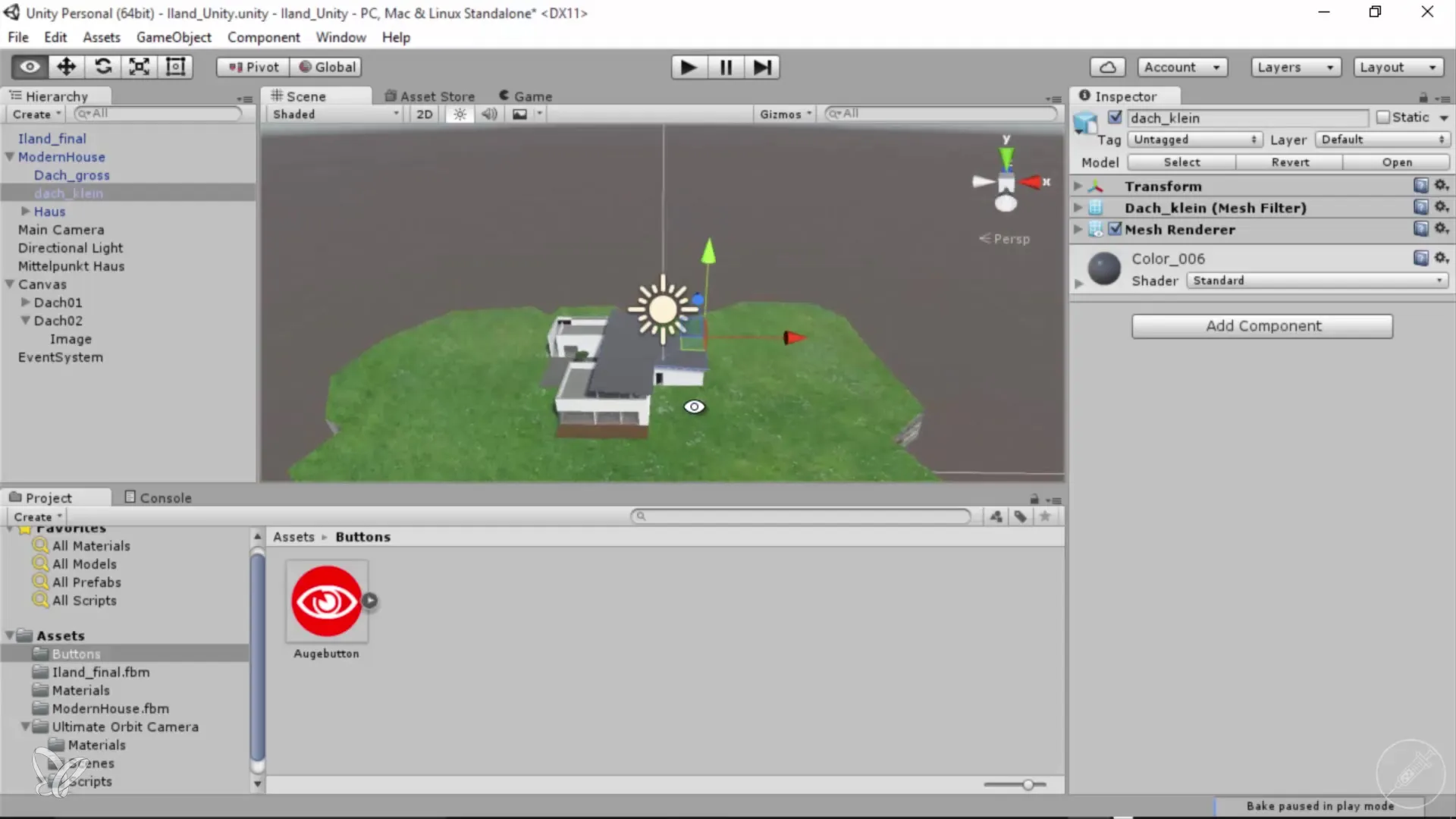The width and height of the screenshot is (1456, 819).
Task: Switch to the Asset Store tab
Action: coord(430,96)
